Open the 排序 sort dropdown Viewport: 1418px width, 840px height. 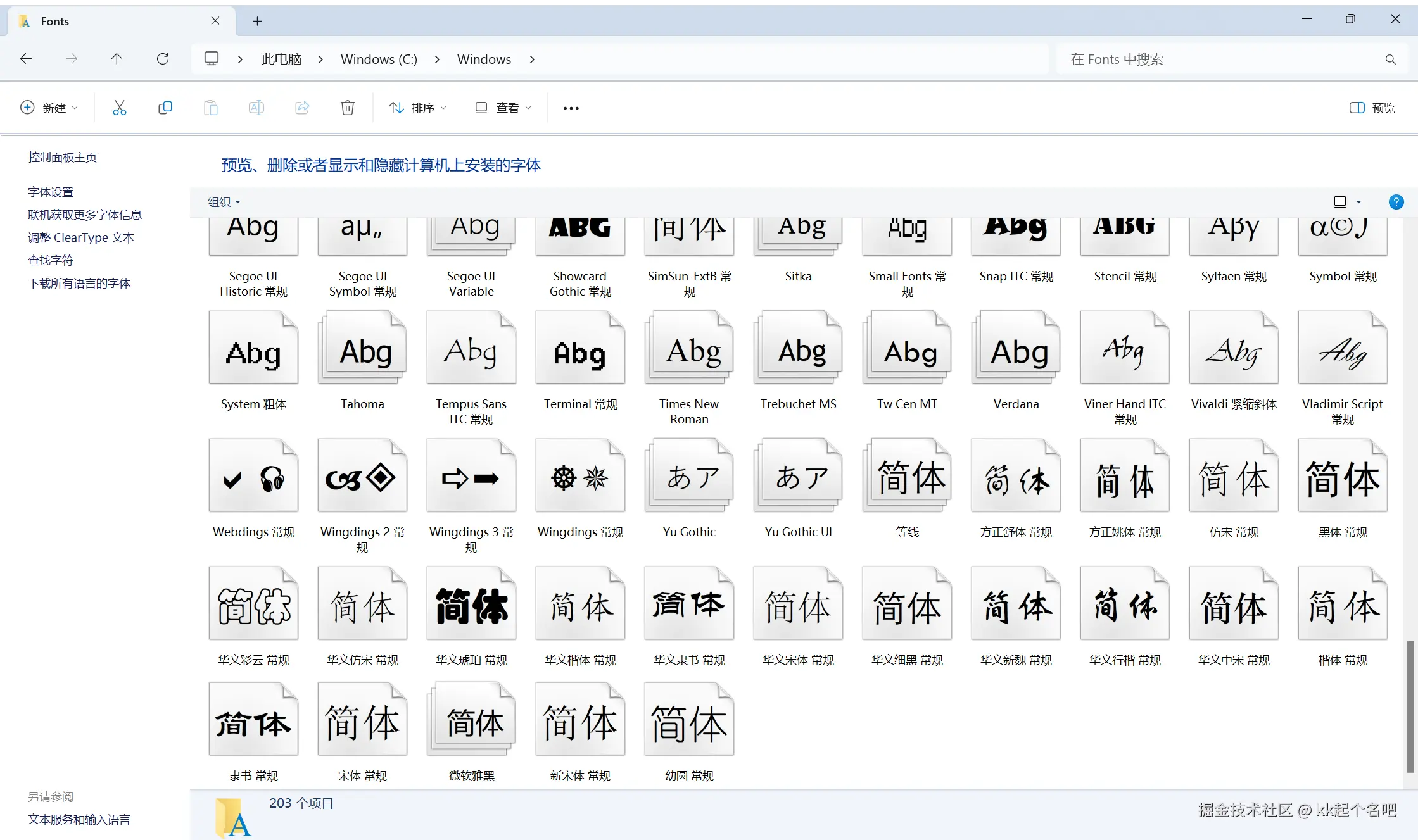point(417,108)
